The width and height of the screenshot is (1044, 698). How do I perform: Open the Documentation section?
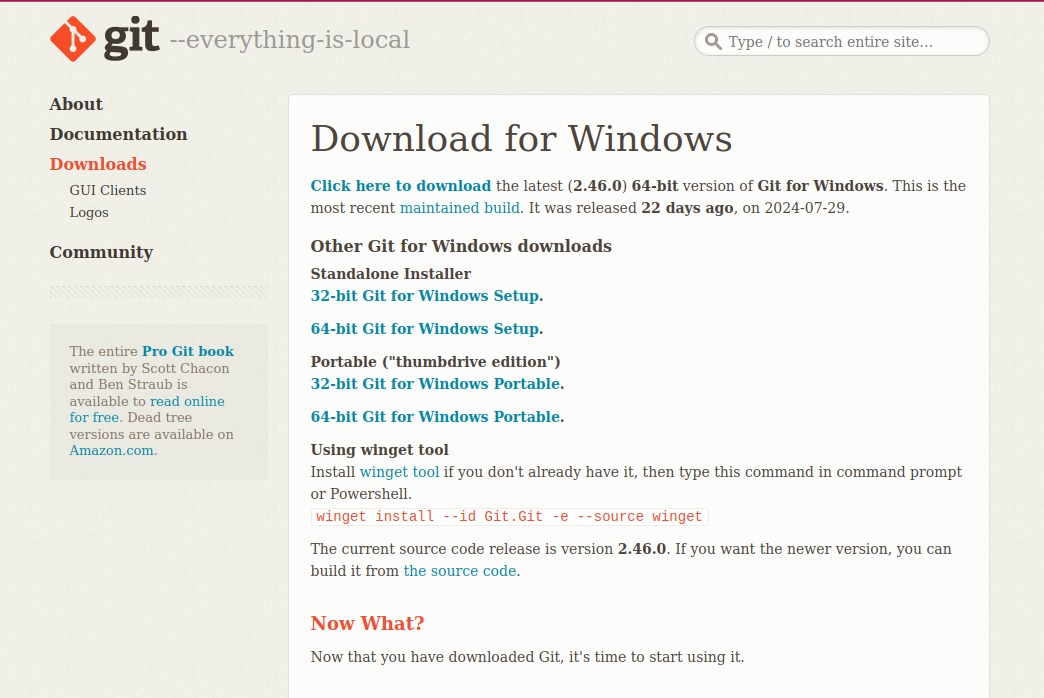(119, 134)
